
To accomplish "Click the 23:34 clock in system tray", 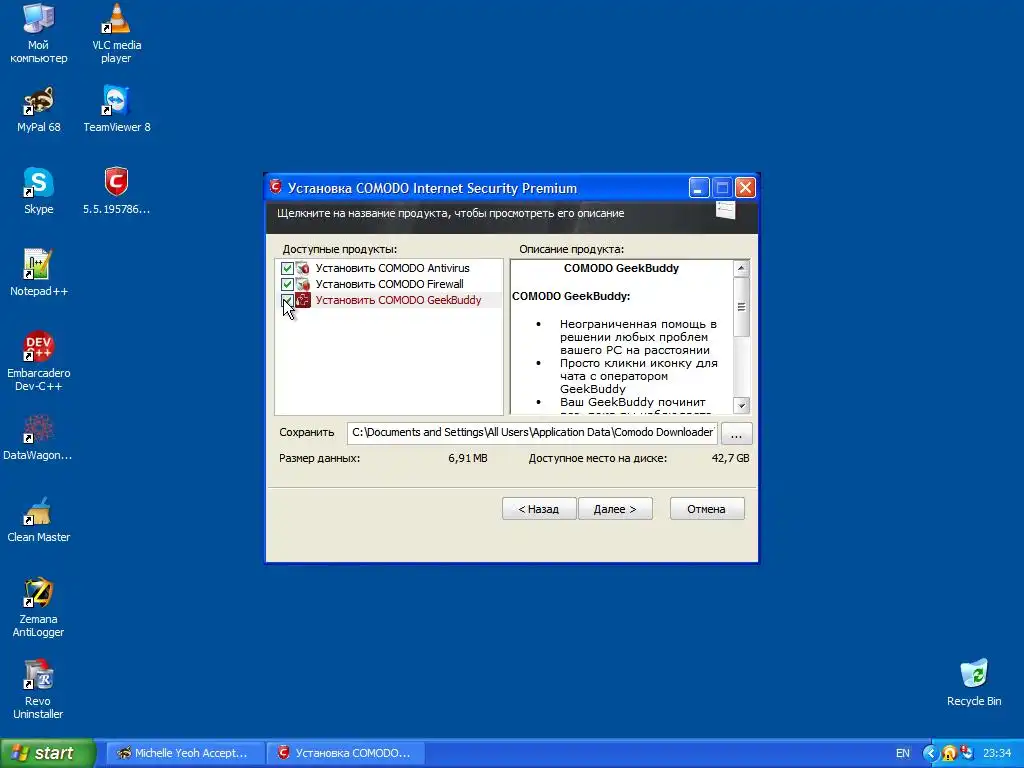I will tap(997, 753).
